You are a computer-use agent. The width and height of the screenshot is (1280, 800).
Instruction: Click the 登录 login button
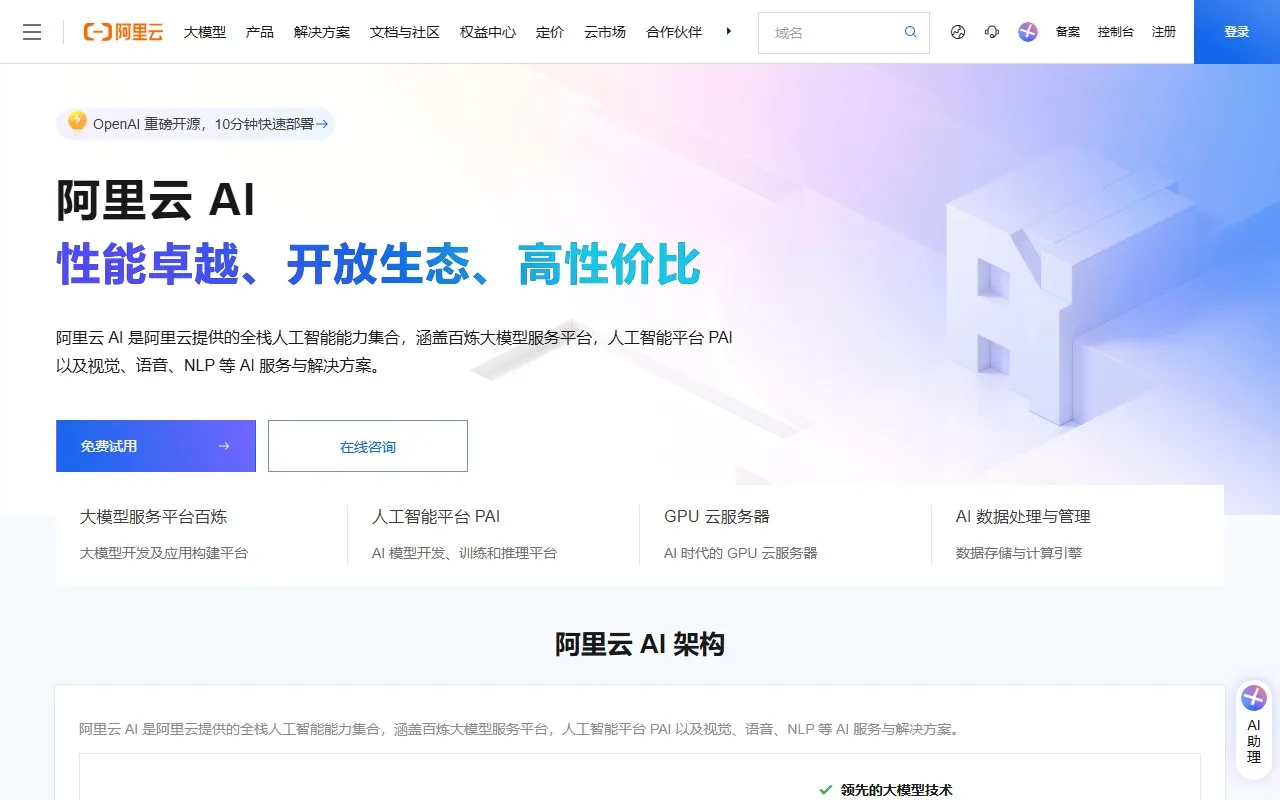(x=1237, y=31)
